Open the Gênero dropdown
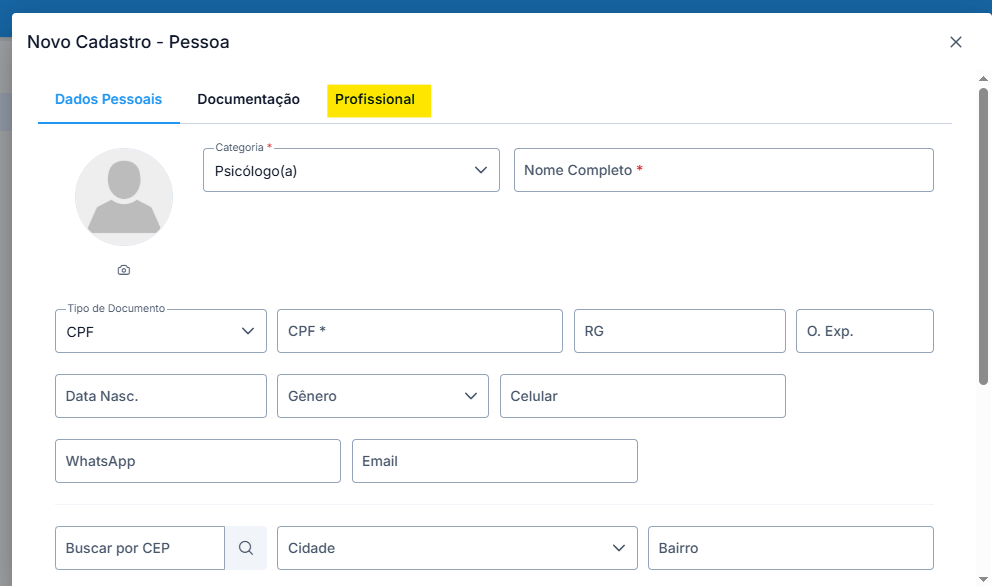Screen dimensions: 992x586 382,396
